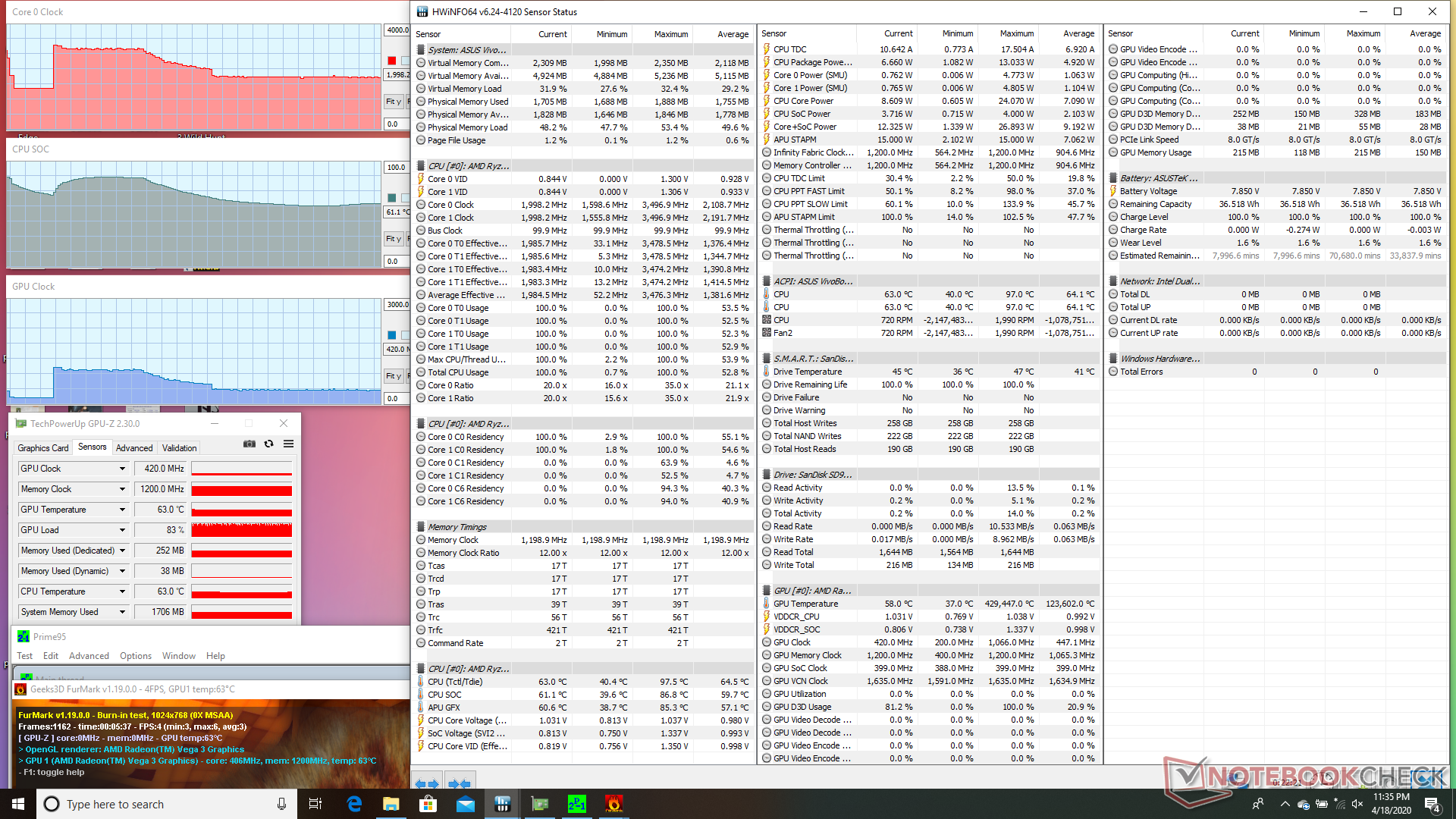
Task: Open FurMark from the taskbar
Action: coord(614,804)
